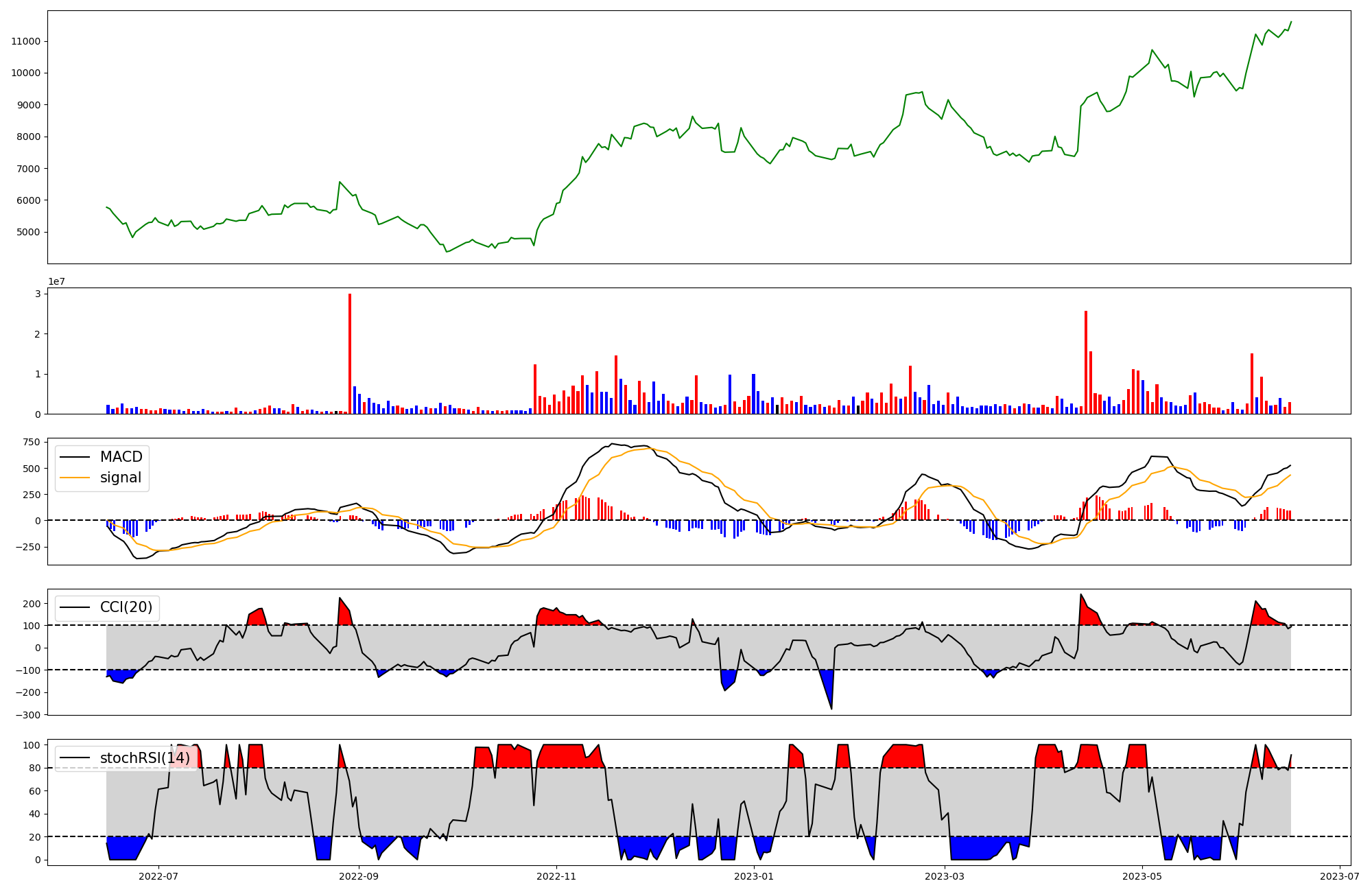This screenshot has height=892, width=1372.
Task: Click the 200 tick on CCI axis
Action: click(32, 604)
